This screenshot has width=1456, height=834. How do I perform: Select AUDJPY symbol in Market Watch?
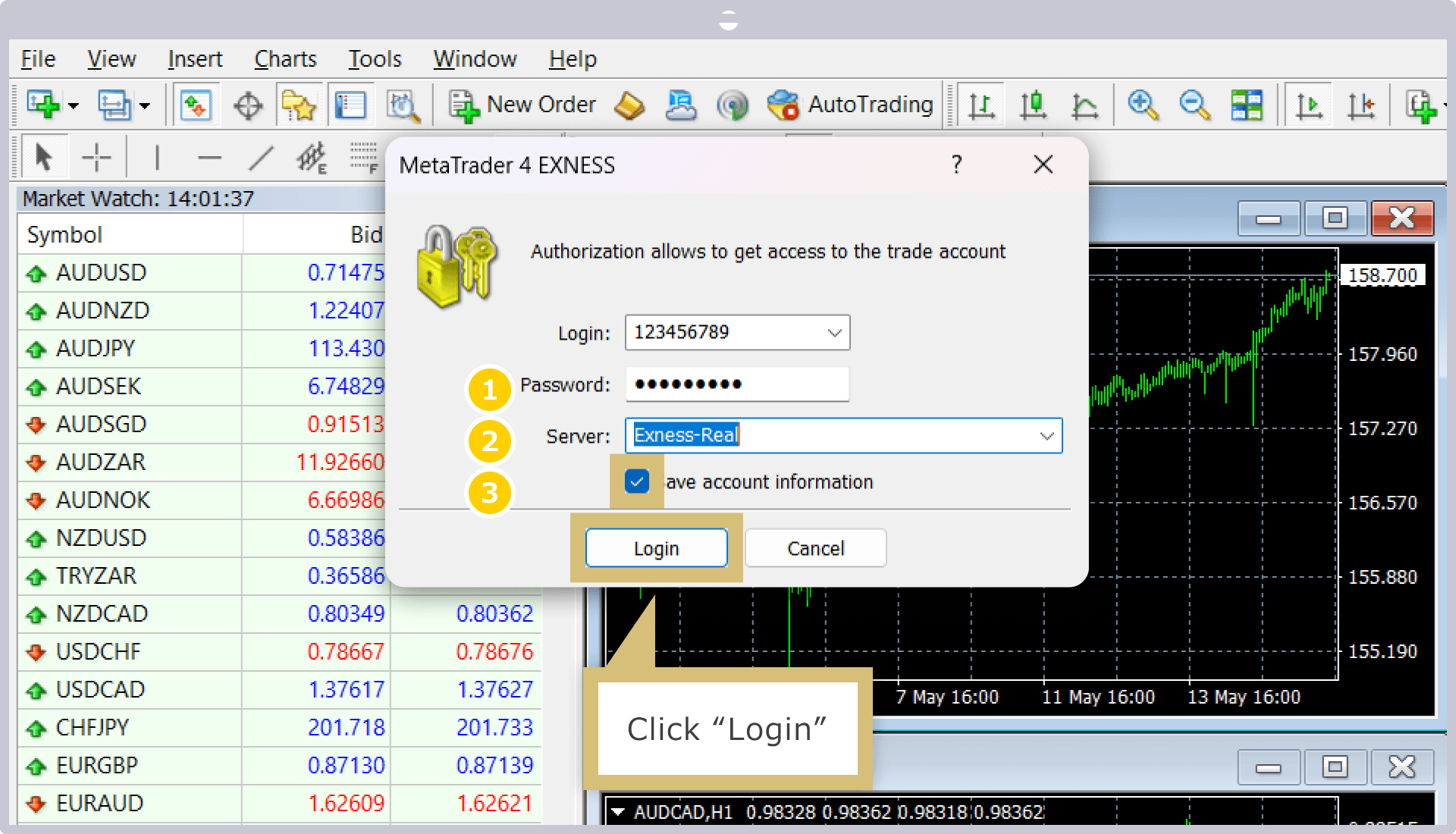(x=96, y=349)
